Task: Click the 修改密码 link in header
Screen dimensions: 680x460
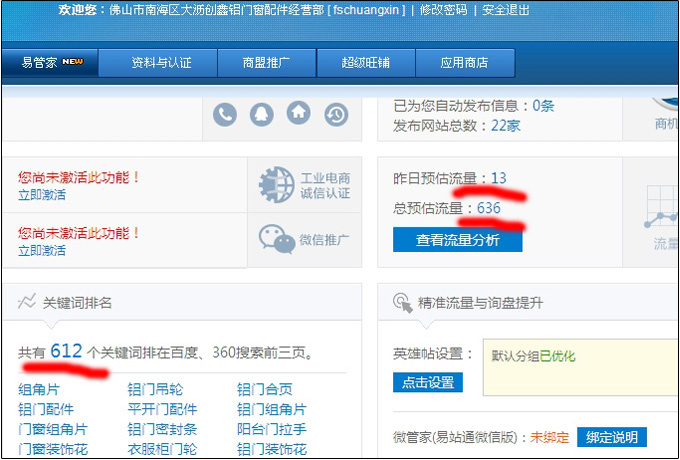Action: pos(442,10)
